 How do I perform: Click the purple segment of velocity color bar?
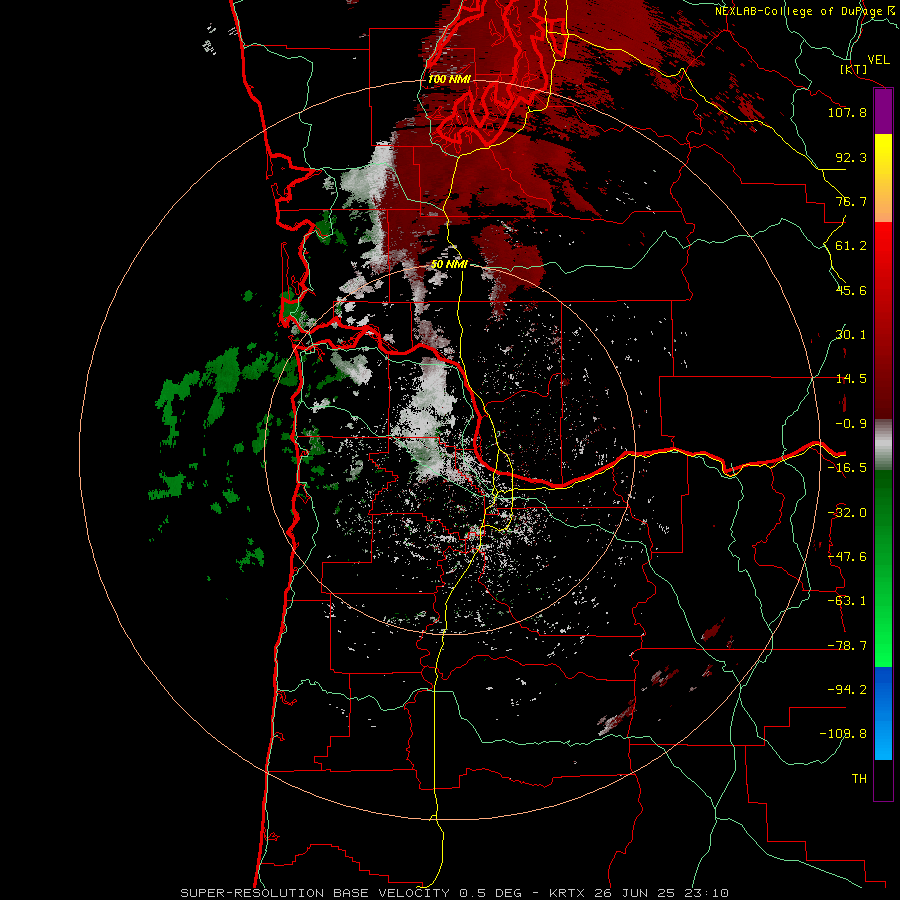pyautogui.click(x=883, y=112)
